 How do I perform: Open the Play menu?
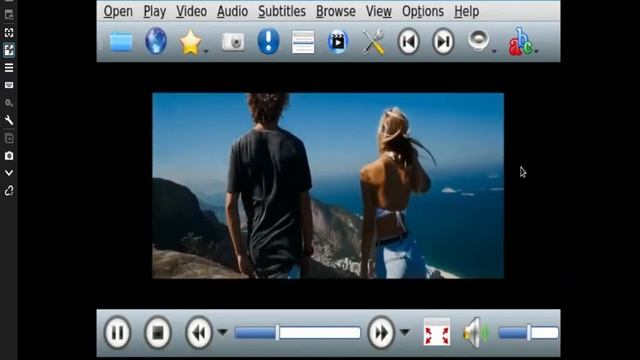pos(155,11)
